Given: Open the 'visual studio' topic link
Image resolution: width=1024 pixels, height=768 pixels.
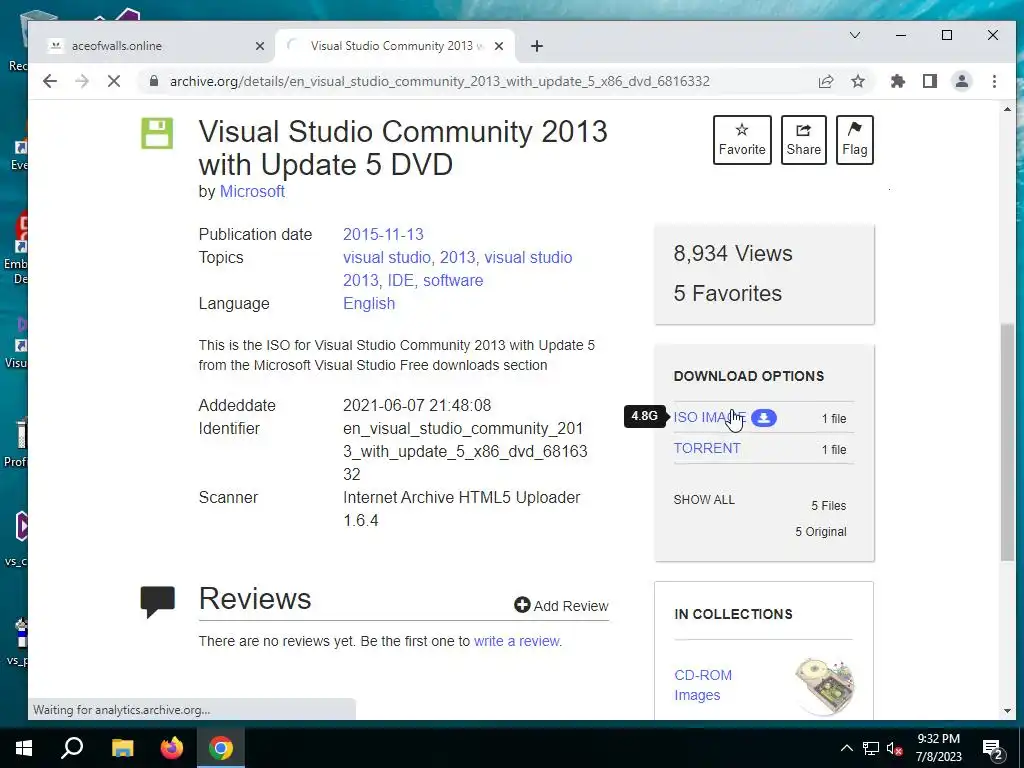Looking at the screenshot, I should [387, 257].
